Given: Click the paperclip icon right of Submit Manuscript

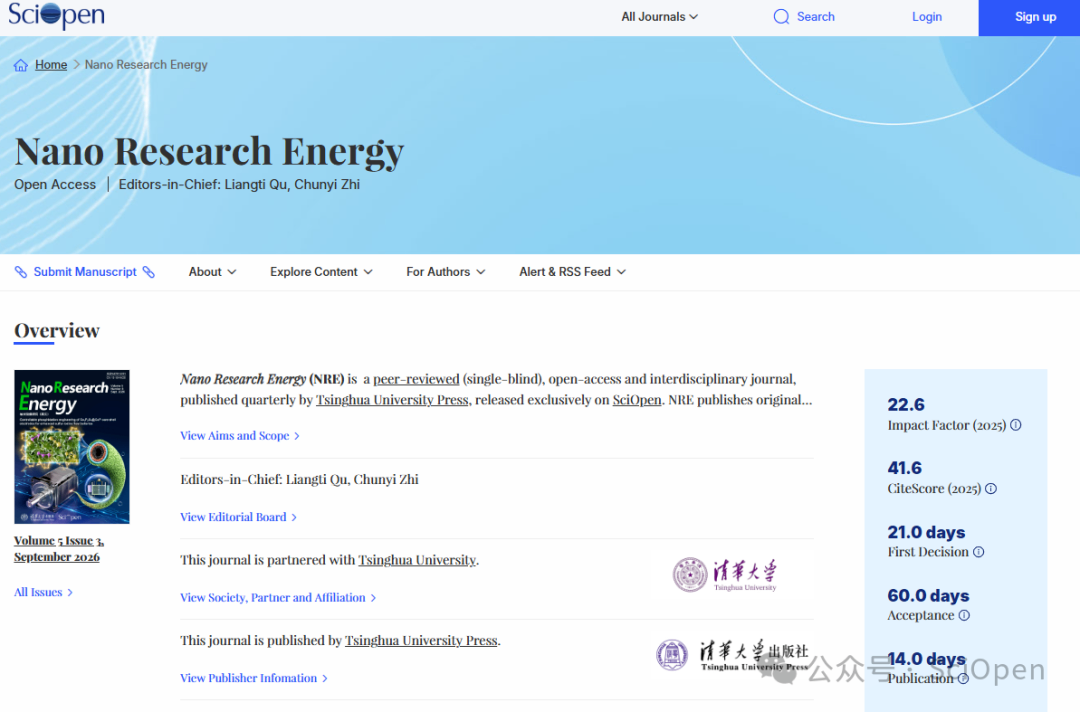Looking at the screenshot, I should (x=149, y=272).
